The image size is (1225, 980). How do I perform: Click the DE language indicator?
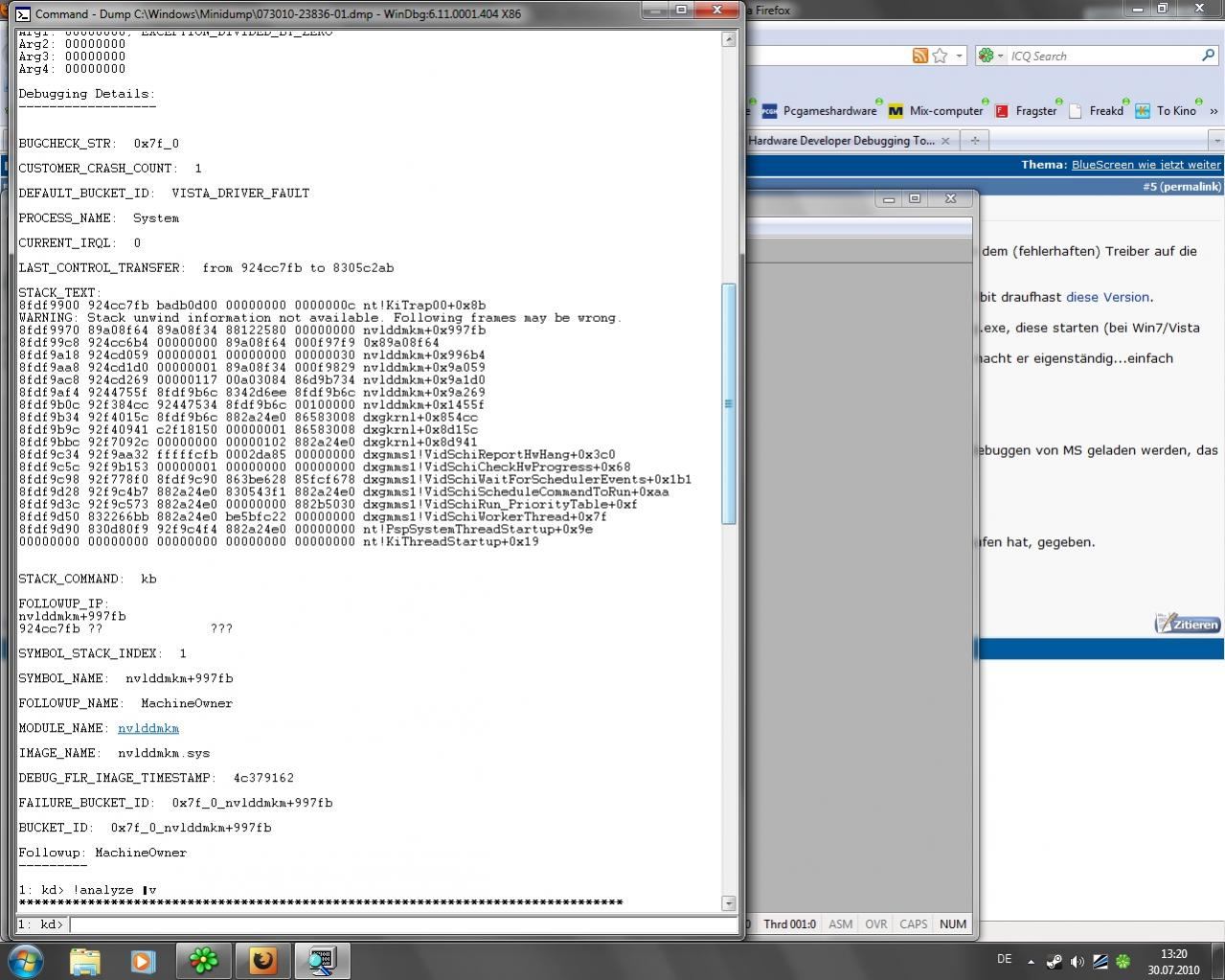coord(1004,959)
